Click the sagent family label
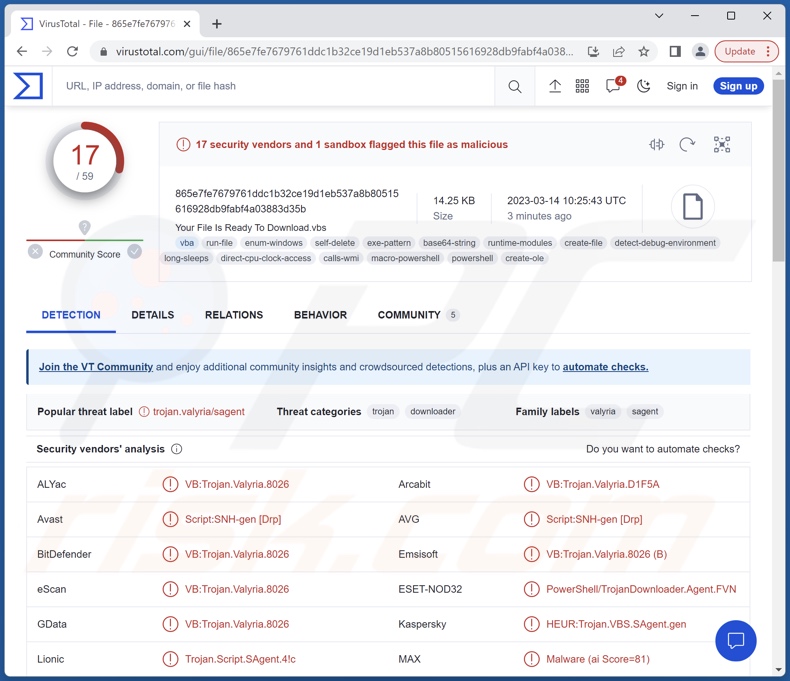 click(x=645, y=412)
